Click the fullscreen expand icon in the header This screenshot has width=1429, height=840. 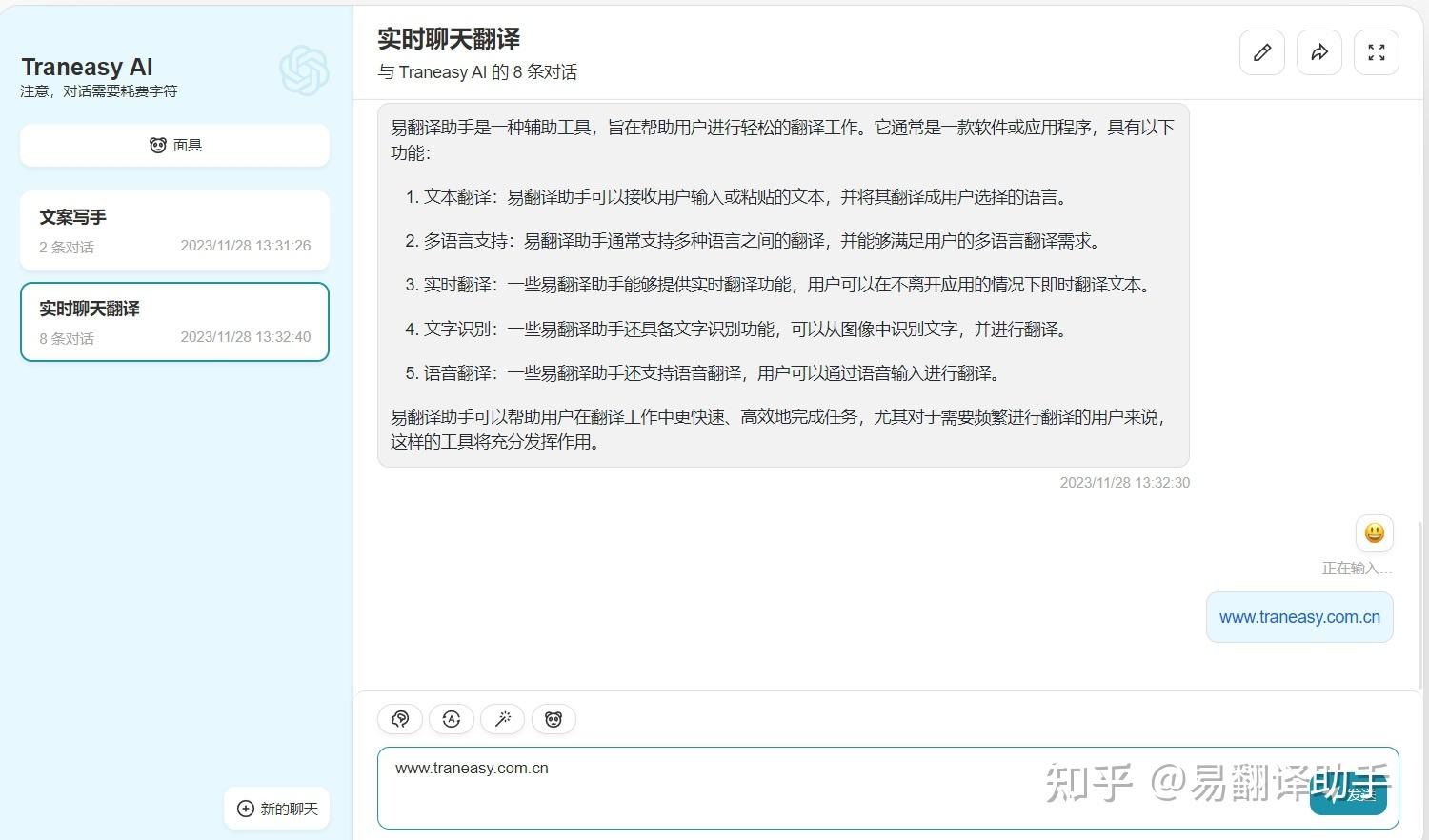tap(1376, 52)
